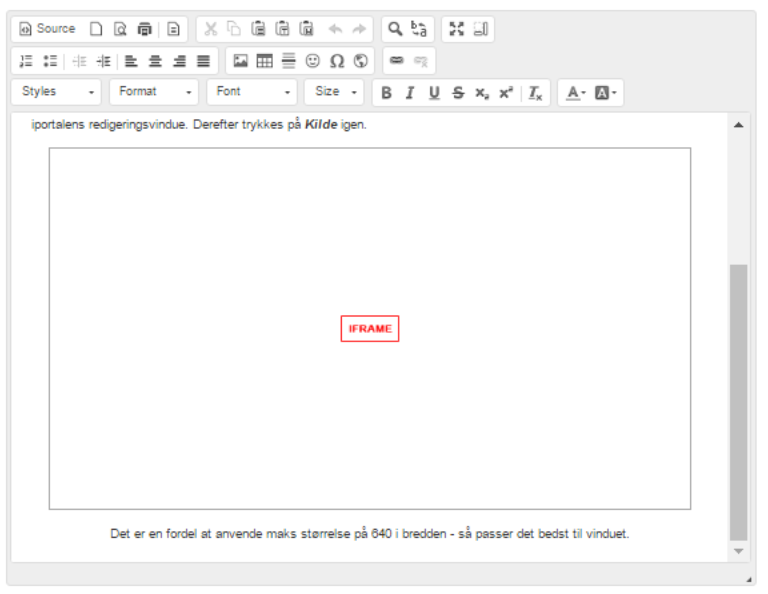Click Paste from Word icon
The width and height of the screenshot is (768, 594).
pyautogui.click(x=306, y=29)
